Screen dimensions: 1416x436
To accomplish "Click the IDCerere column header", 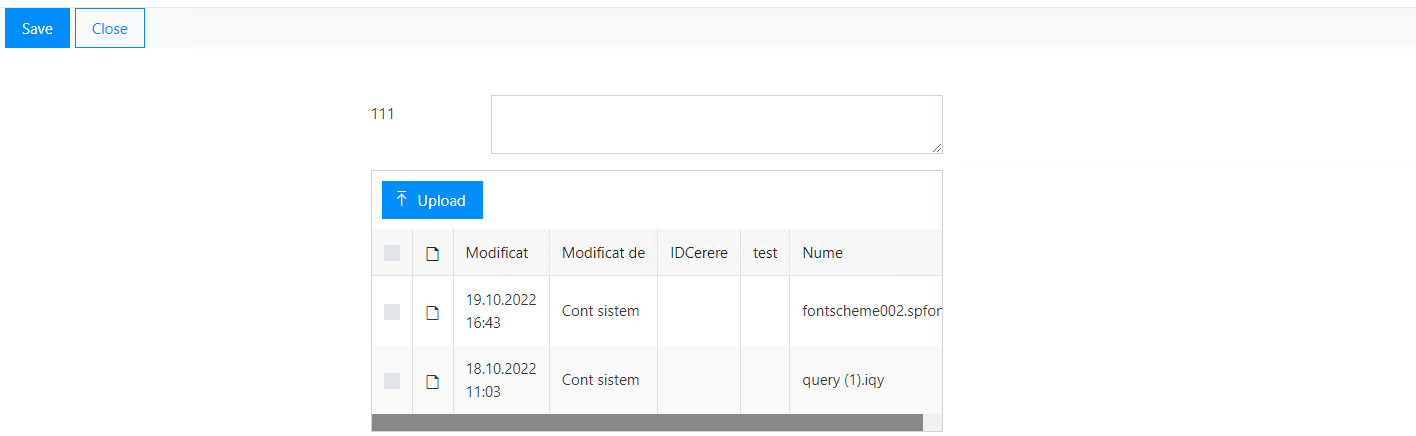I will tap(699, 253).
